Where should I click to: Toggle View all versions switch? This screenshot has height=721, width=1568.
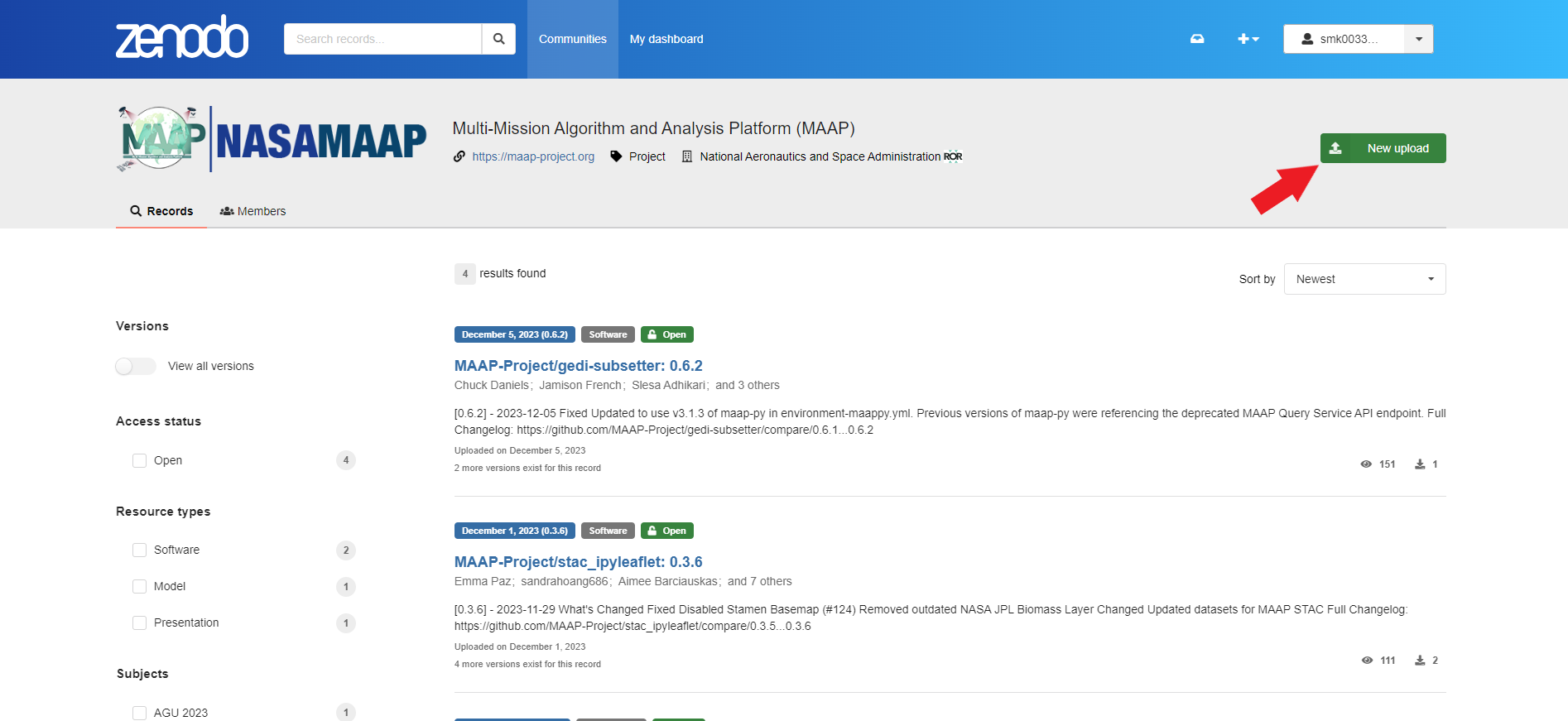[x=136, y=366]
